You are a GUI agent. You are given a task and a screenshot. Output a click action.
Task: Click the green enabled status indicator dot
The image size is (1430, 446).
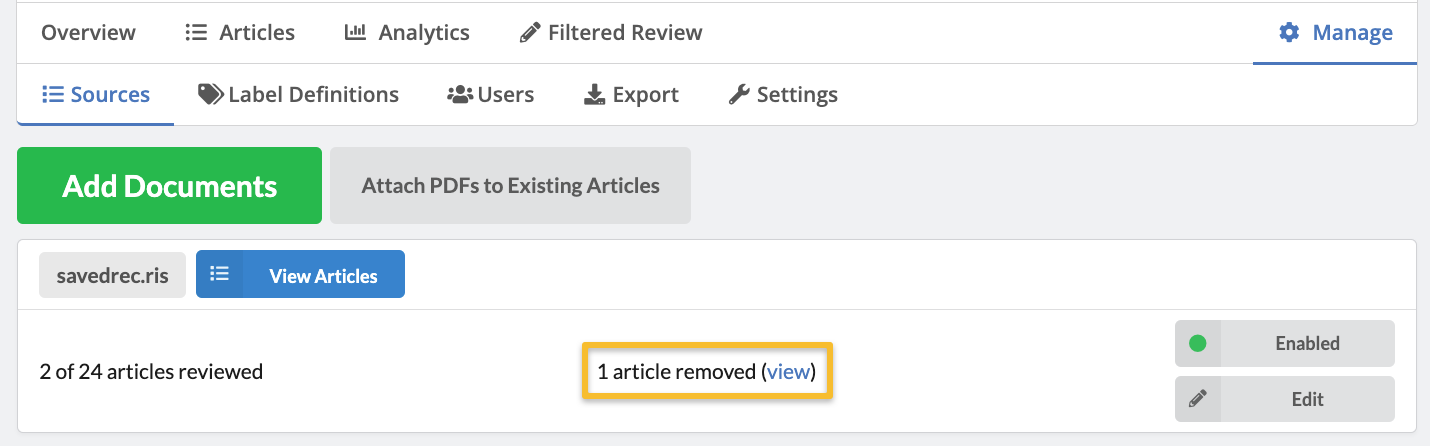(x=1197, y=343)
